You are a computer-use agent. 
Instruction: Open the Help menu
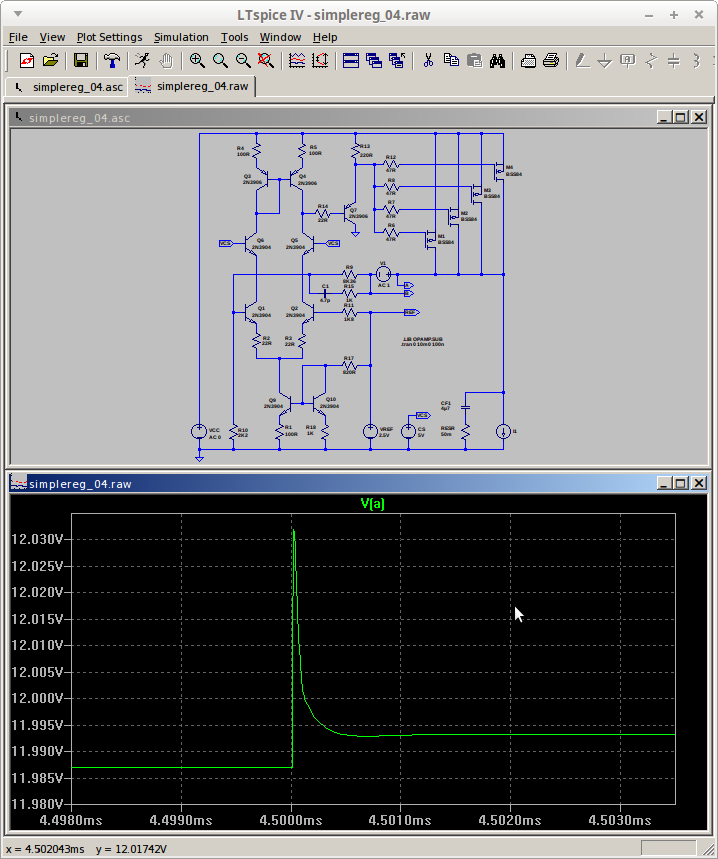(325, 37)
